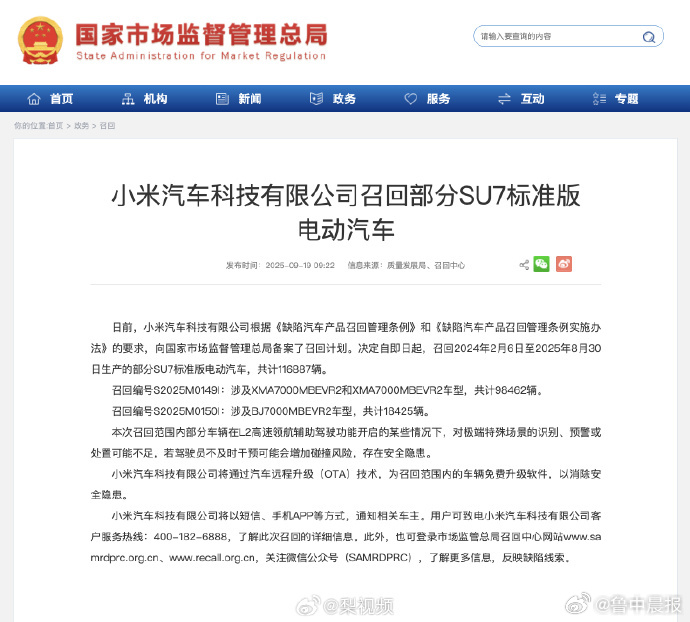Click the share icon
Viewport: 690px width, 622px height.
(524, 265)
